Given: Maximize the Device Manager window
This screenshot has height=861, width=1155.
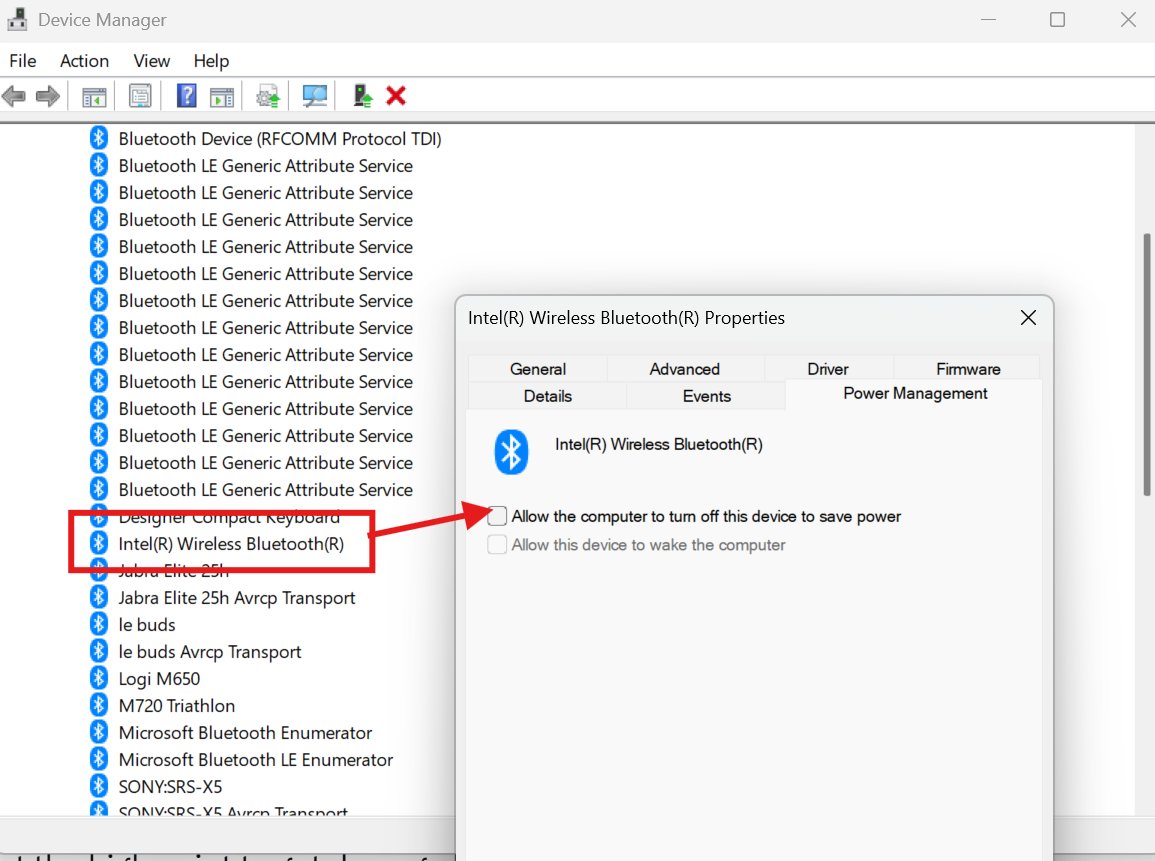Looking at the screenshot, I should 1057,20.
